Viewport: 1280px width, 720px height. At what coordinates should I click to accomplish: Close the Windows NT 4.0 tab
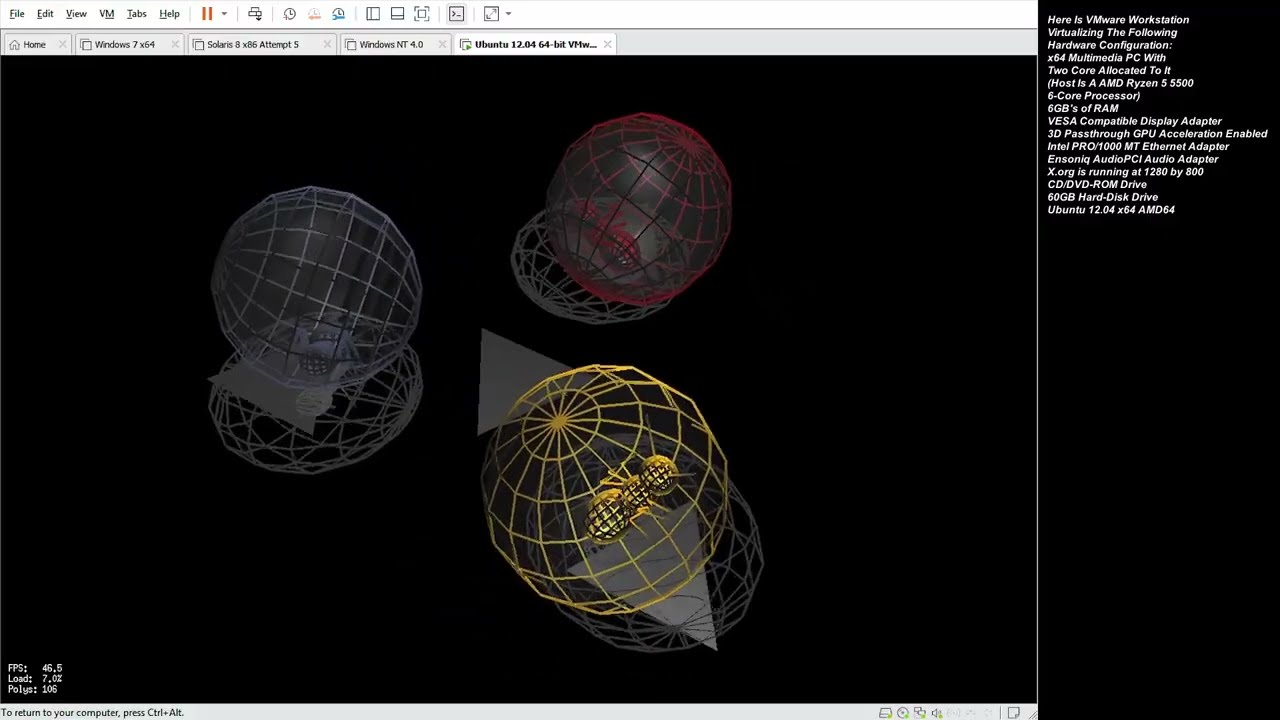click(x=442, y=44)
